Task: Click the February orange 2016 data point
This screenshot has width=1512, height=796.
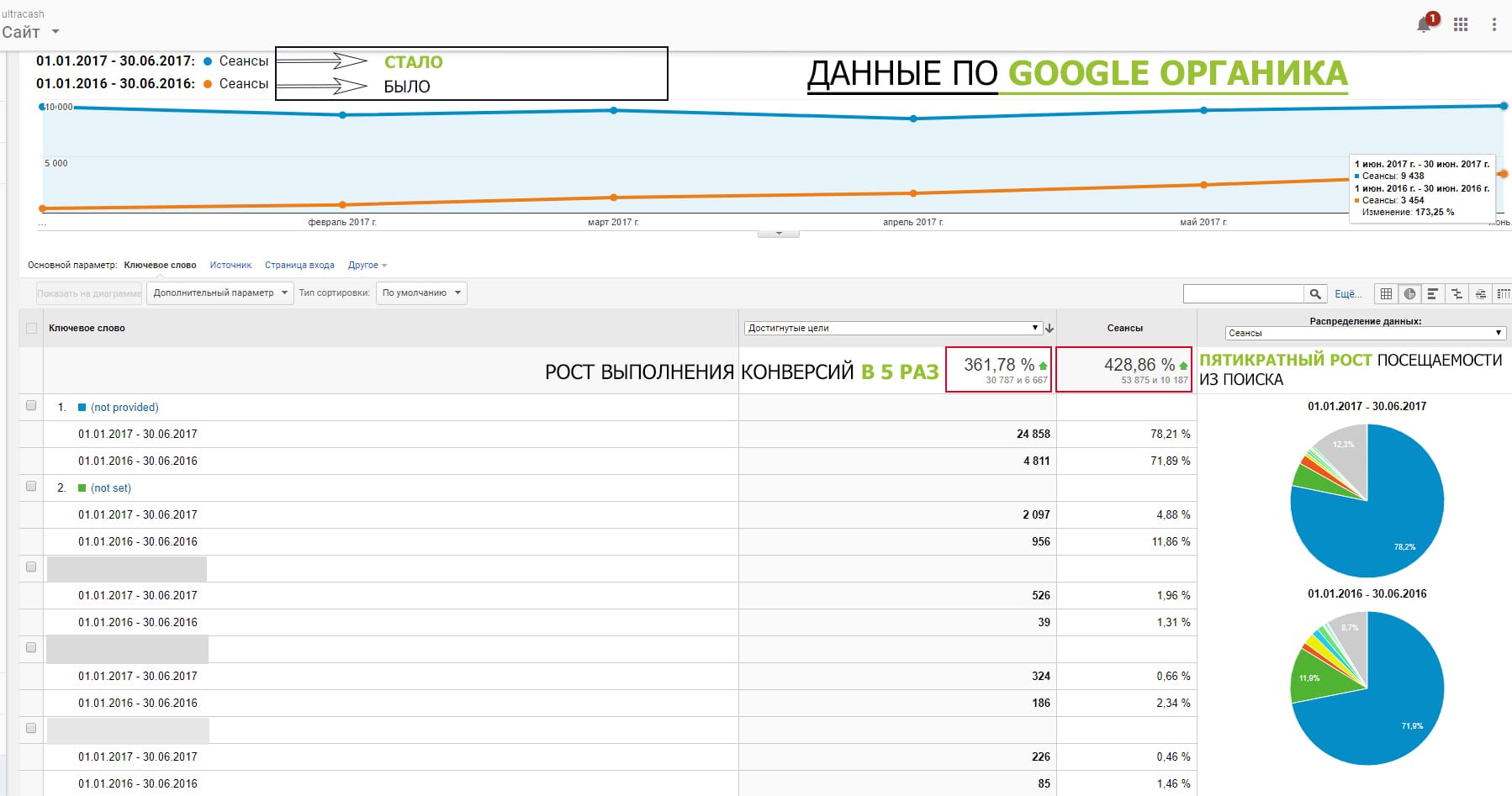Action: (x=342, y=204)
